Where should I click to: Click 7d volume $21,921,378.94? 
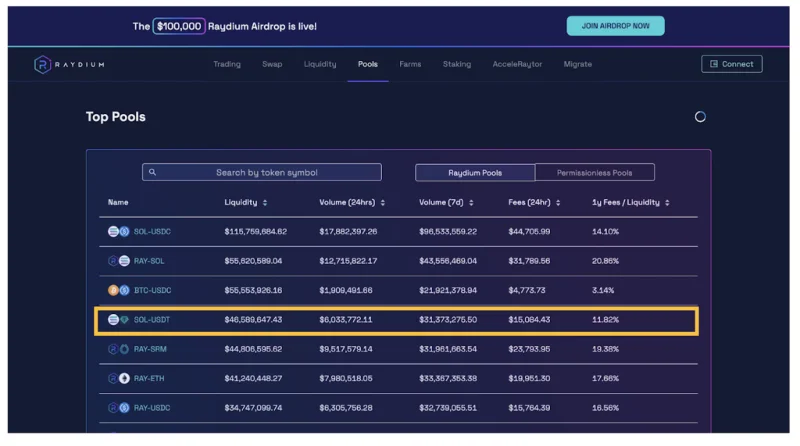click(448, 290)
